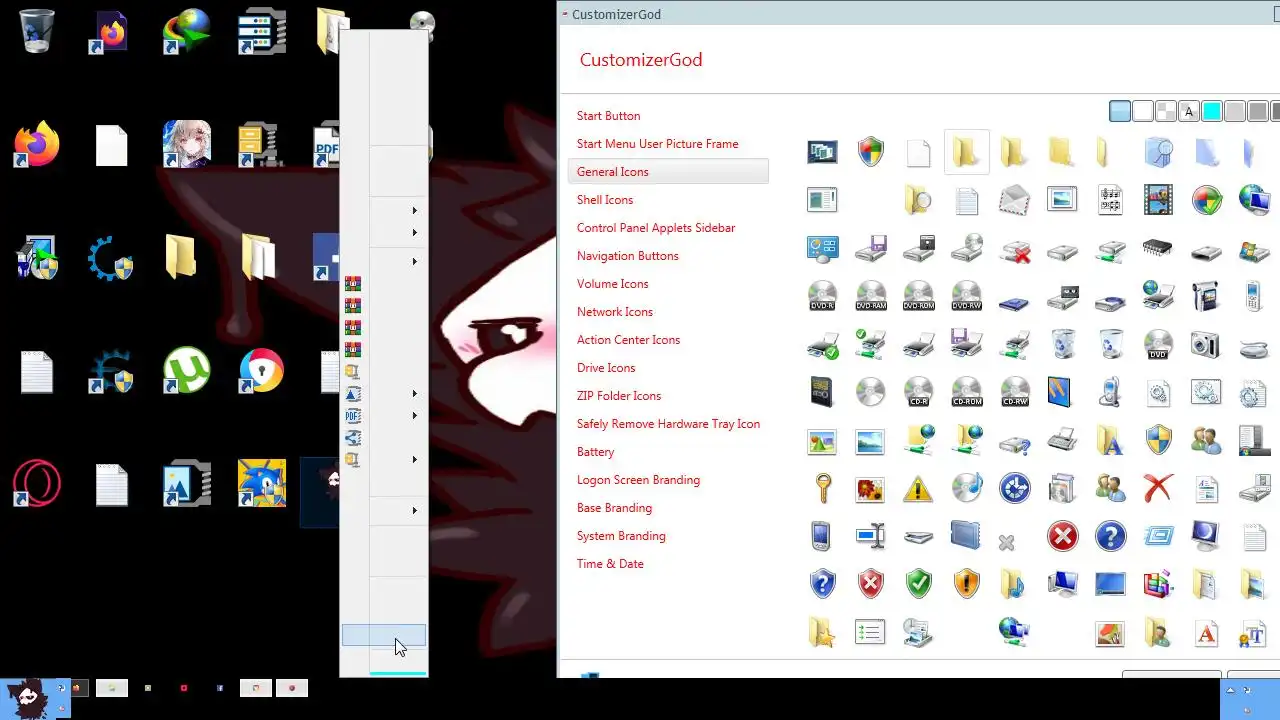Open the Recycle Bin on the desktop
Image resolution: width=1280 pixels, height=720 pixels.
coord(37,30)
